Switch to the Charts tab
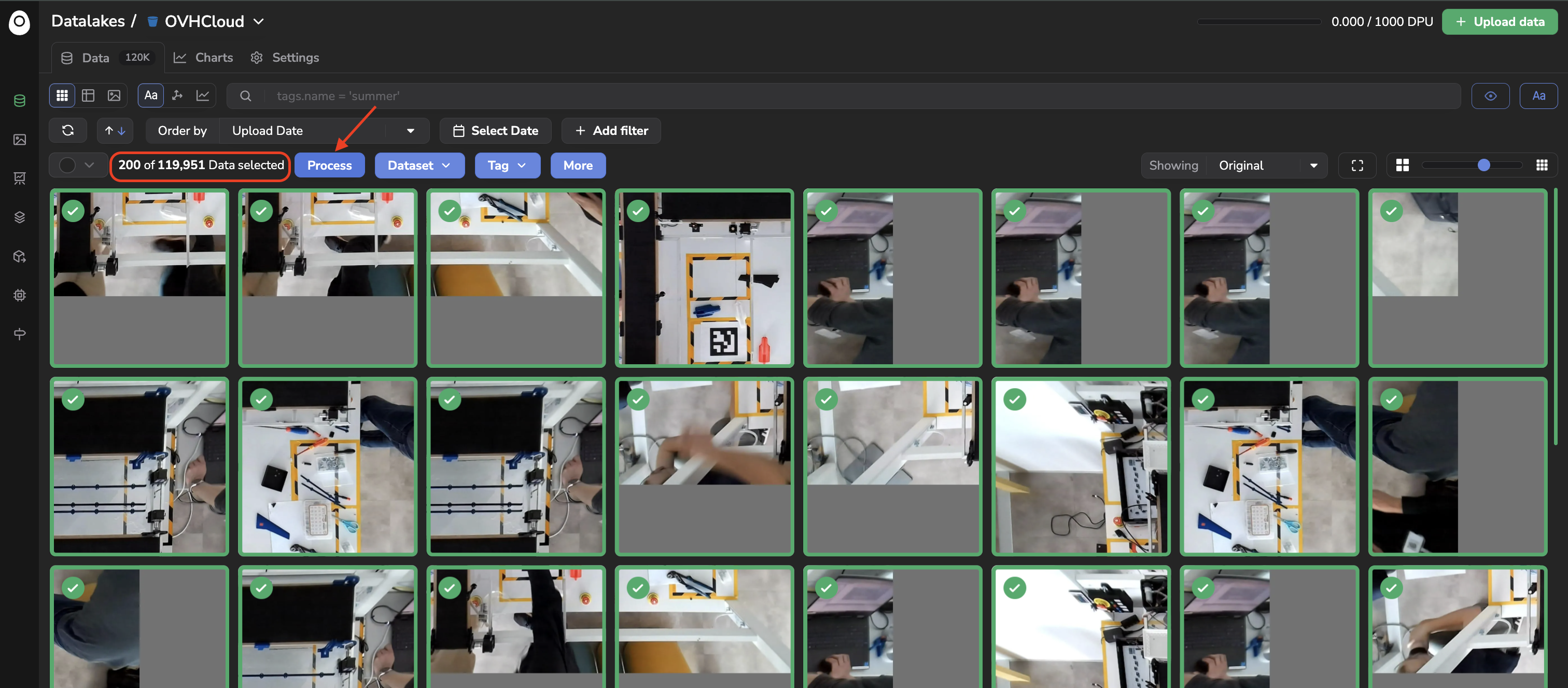Image resolution: width=1568 pixels, height=688 pixels. [203, 58]
